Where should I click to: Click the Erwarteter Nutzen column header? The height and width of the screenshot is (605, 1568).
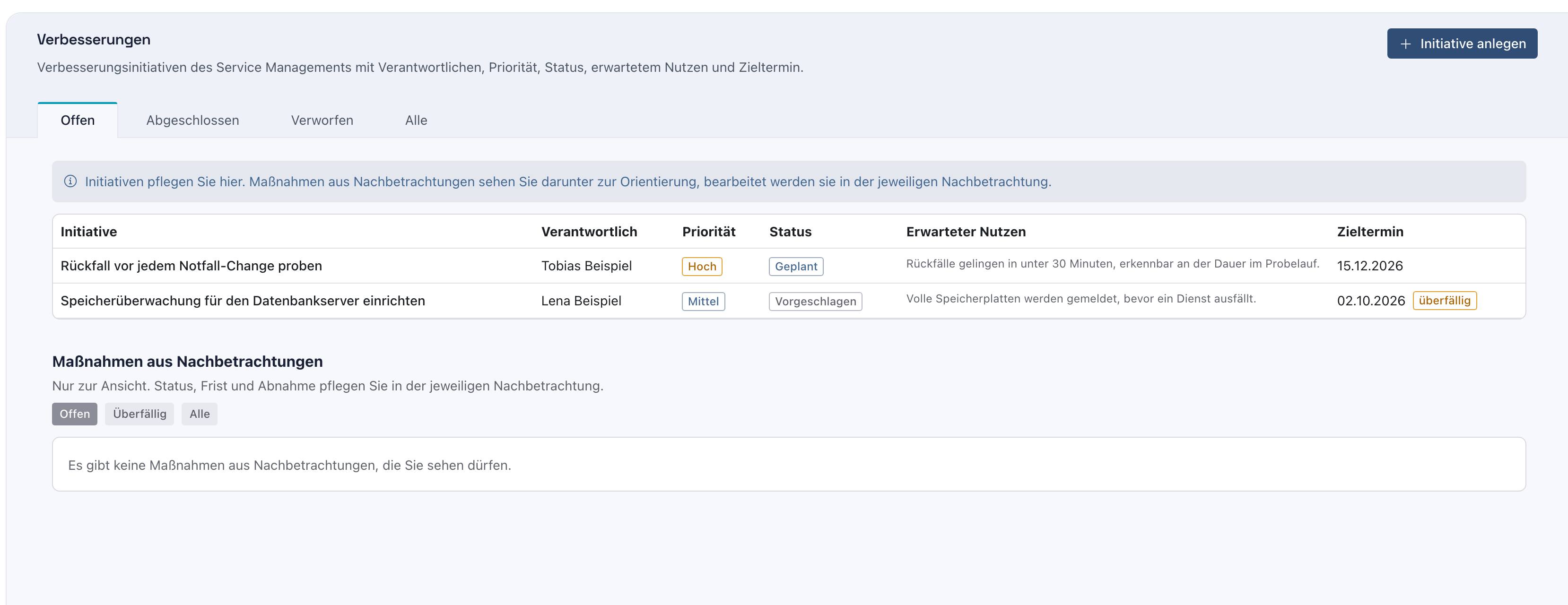966,232
